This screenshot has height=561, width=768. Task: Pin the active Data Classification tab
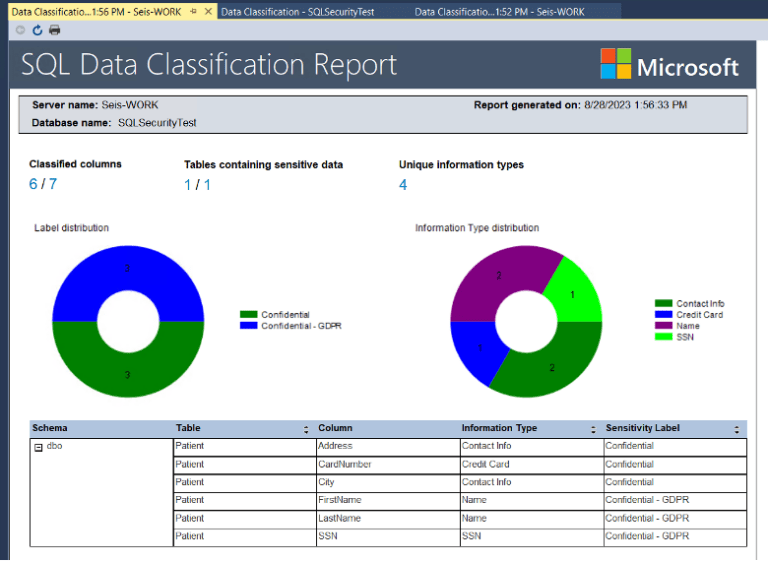193,11
